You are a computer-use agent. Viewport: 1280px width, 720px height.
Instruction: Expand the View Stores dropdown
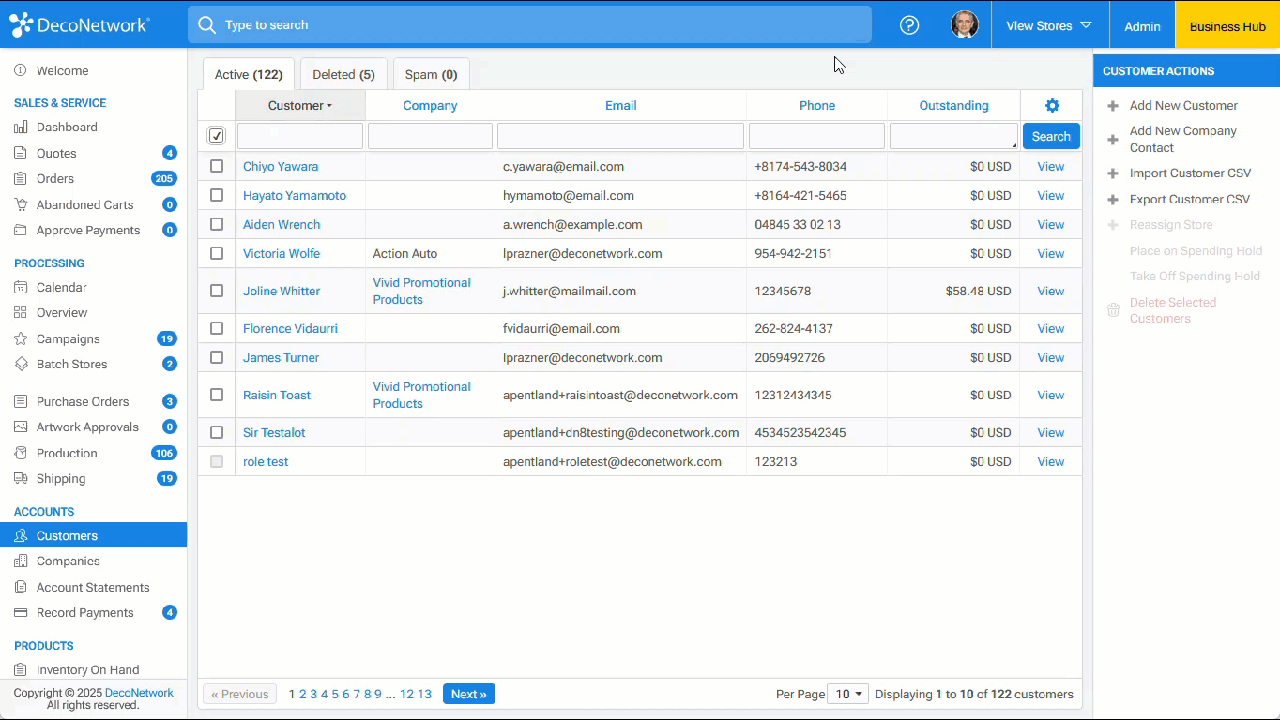click(x=1048, y=26)
